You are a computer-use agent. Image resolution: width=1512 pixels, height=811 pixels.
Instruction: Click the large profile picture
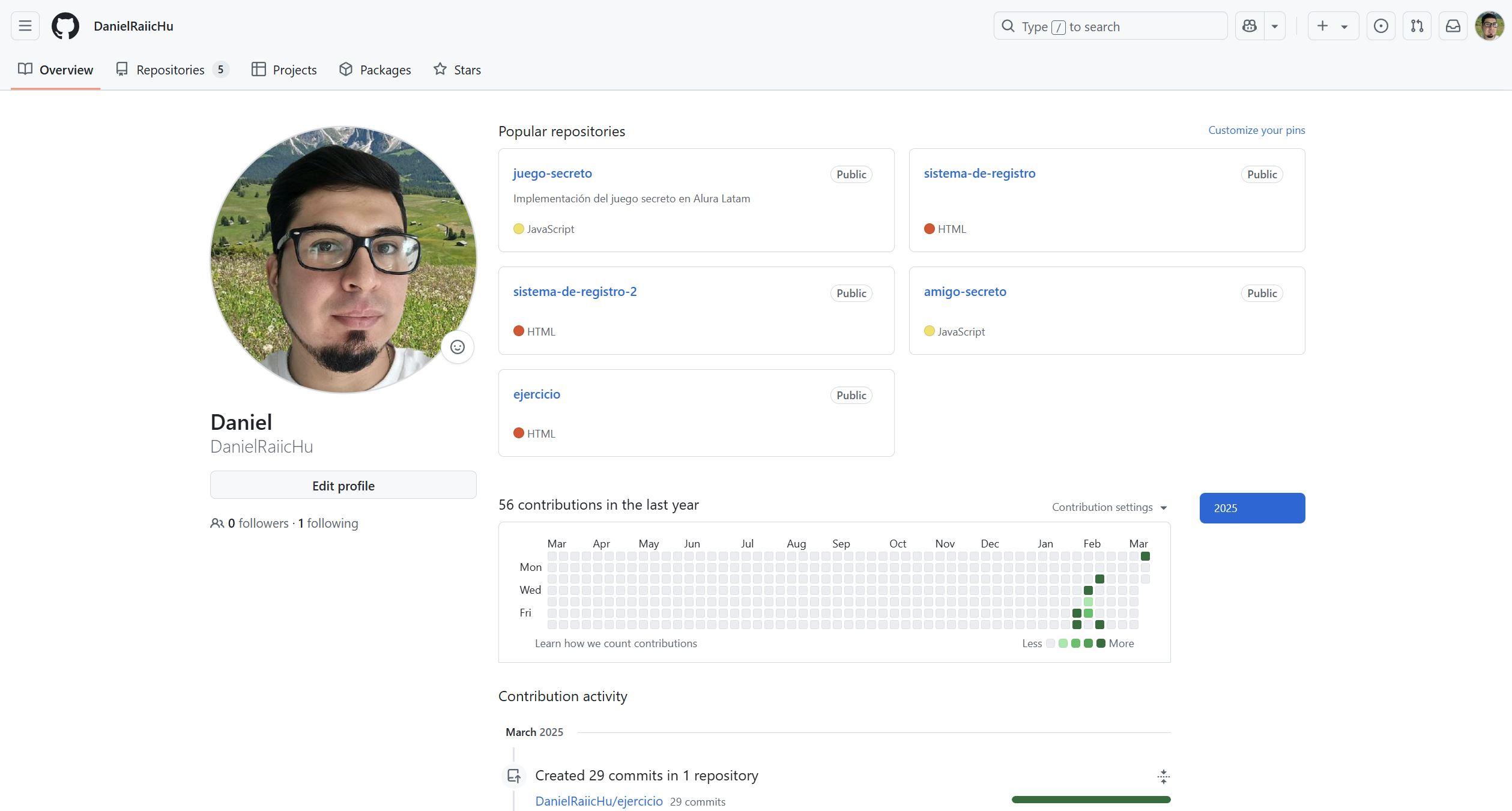(343, 259)
